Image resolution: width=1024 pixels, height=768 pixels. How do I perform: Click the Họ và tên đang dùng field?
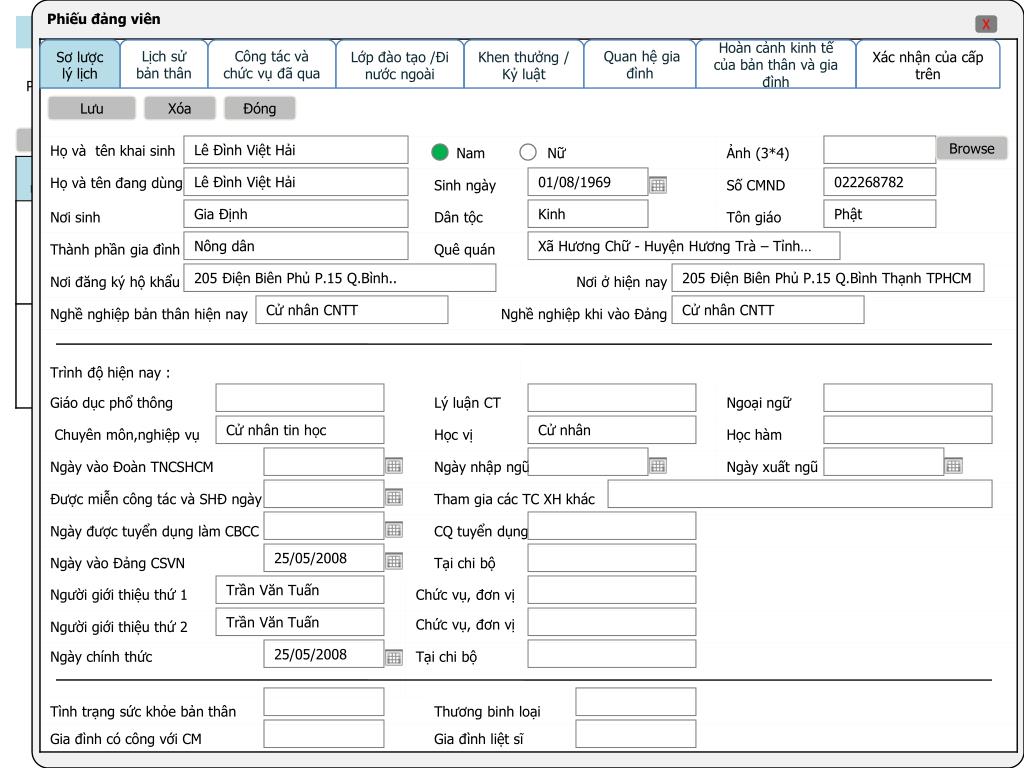pyautogui.click(x=296, y=182)
